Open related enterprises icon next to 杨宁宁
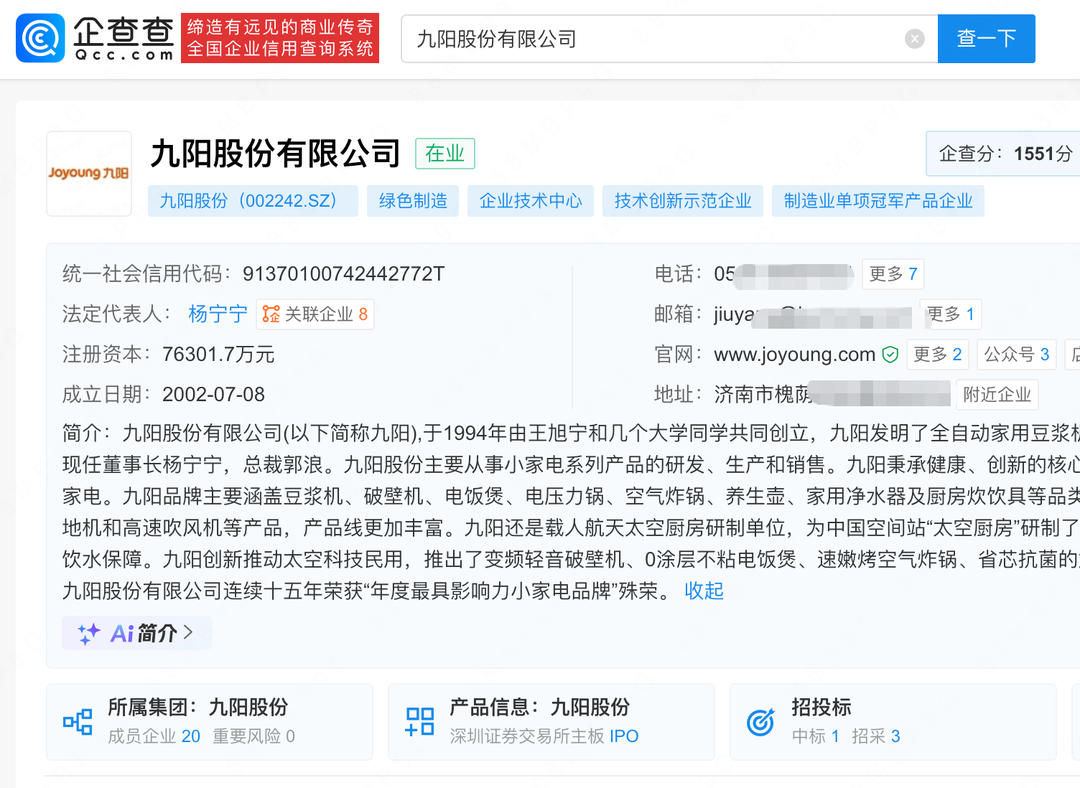 (271, 314)
